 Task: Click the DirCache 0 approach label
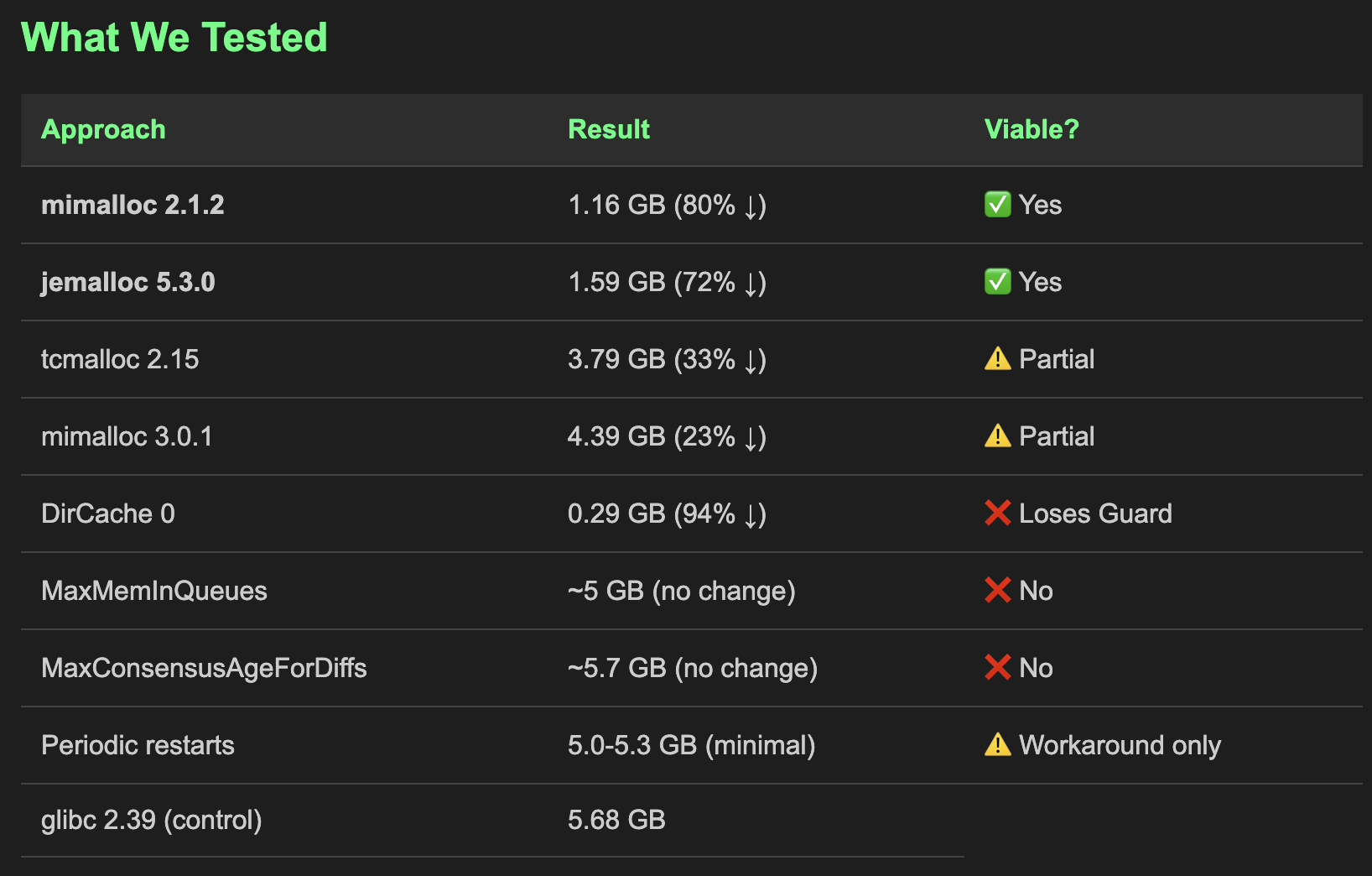[x=107, y=514]
